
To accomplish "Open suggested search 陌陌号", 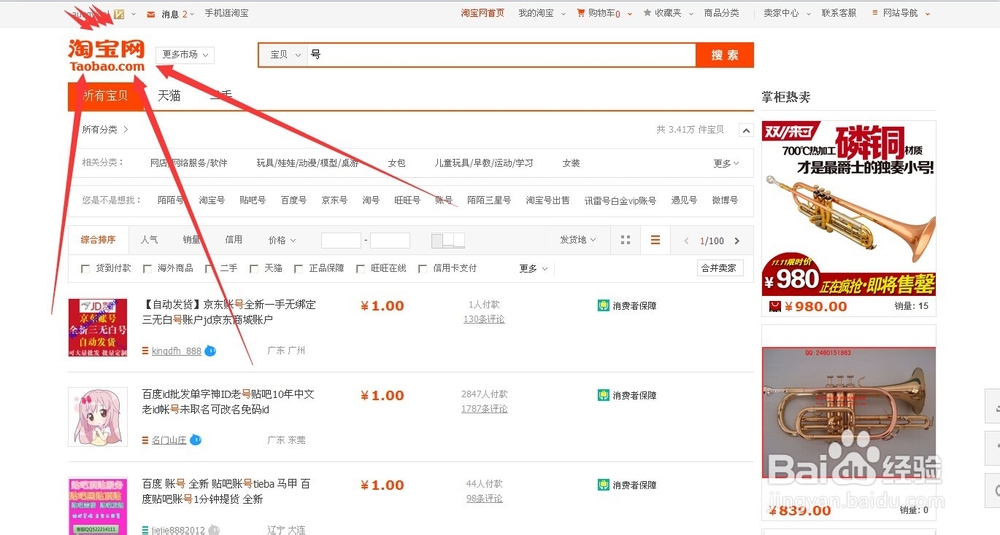I will [x=170, y=200].
